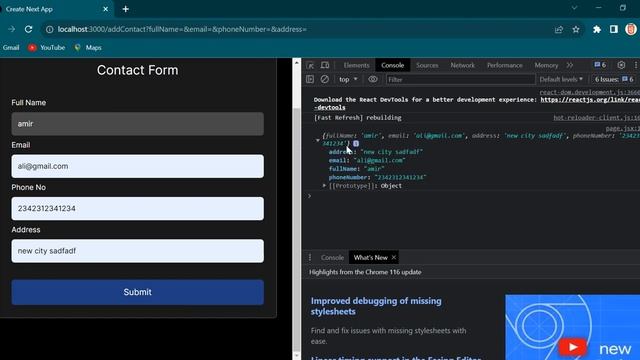Viewport: 640px width, 360px height.
Task: Open the top context dropdown
Action: (x=348, y=79)
